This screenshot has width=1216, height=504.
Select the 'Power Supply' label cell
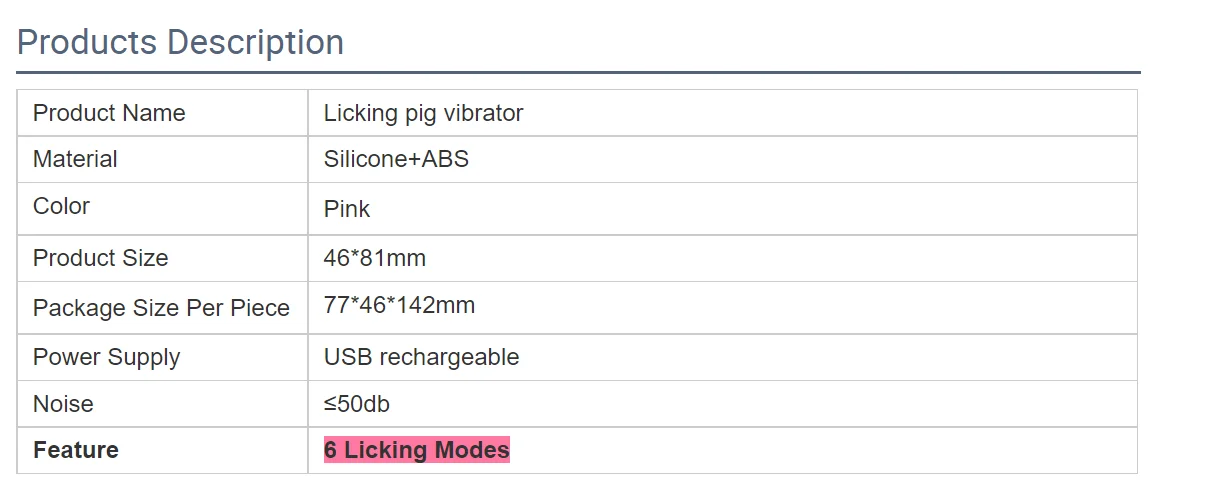[106, 357]
